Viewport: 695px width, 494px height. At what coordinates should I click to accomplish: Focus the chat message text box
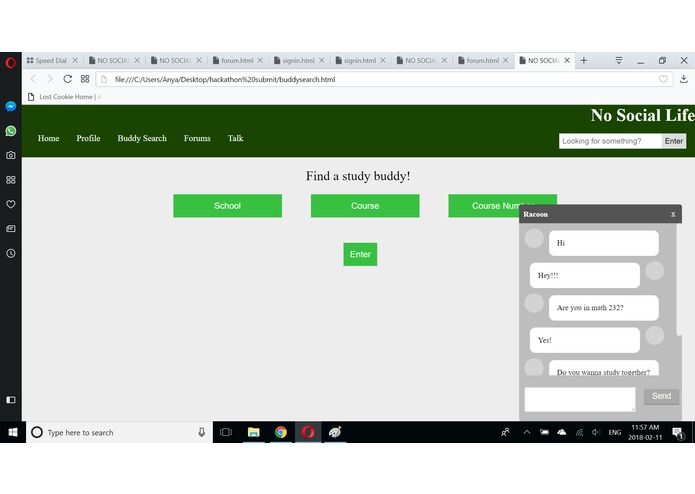click(x=580, y=399)
